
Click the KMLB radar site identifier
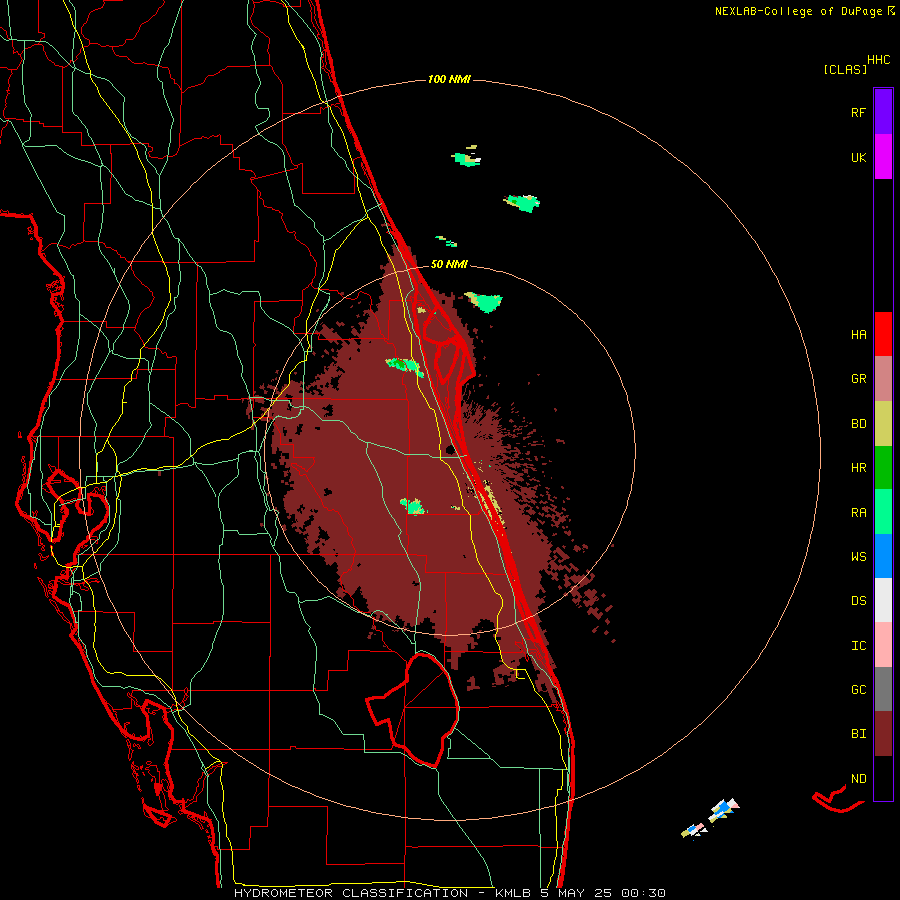click(511, 893)
